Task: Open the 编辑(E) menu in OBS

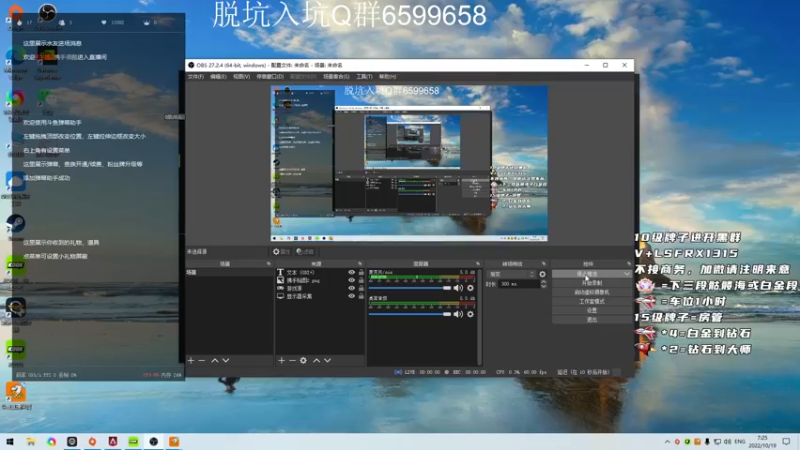Action: 218,77
